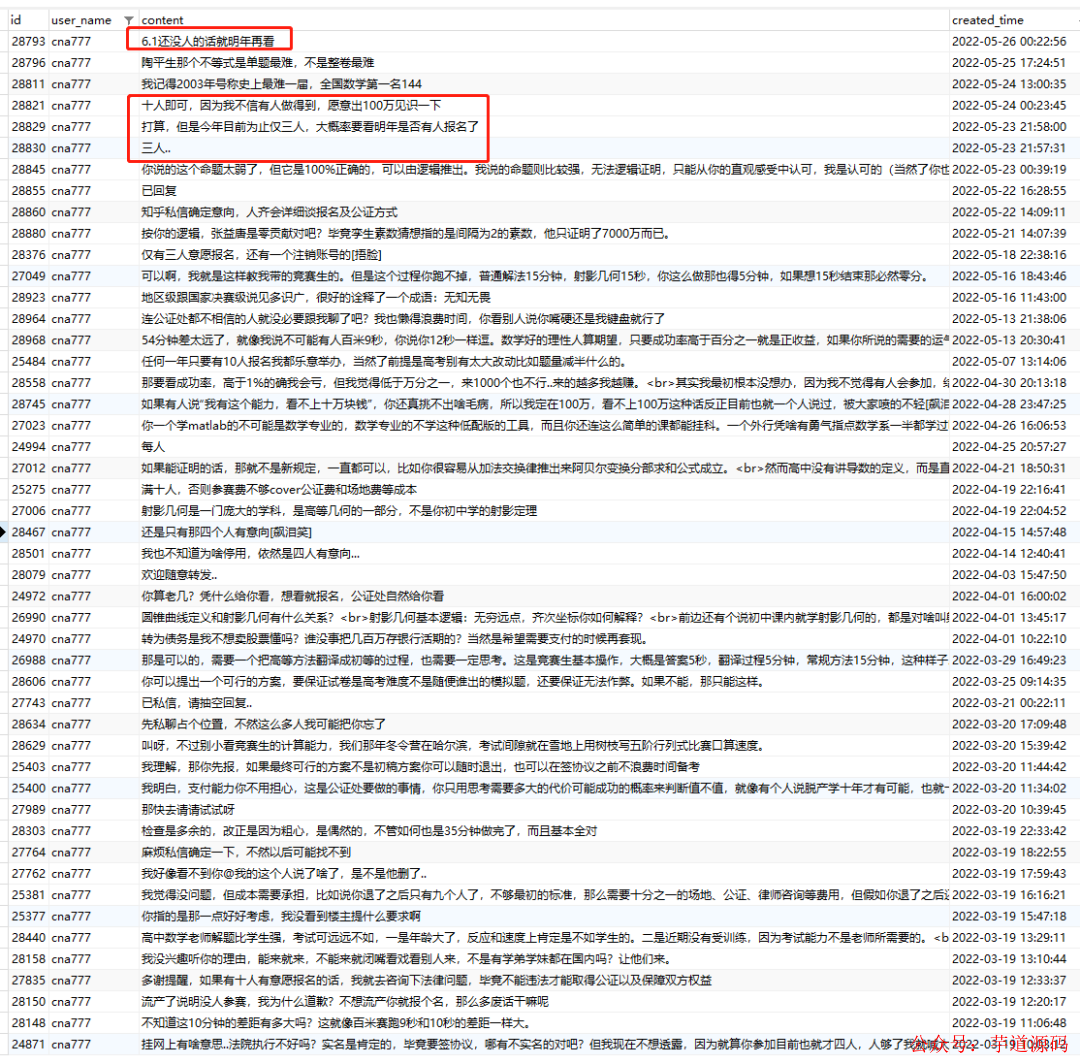Select id cell 28150
The image size is (1080, 1064).
coord(28,1002)
